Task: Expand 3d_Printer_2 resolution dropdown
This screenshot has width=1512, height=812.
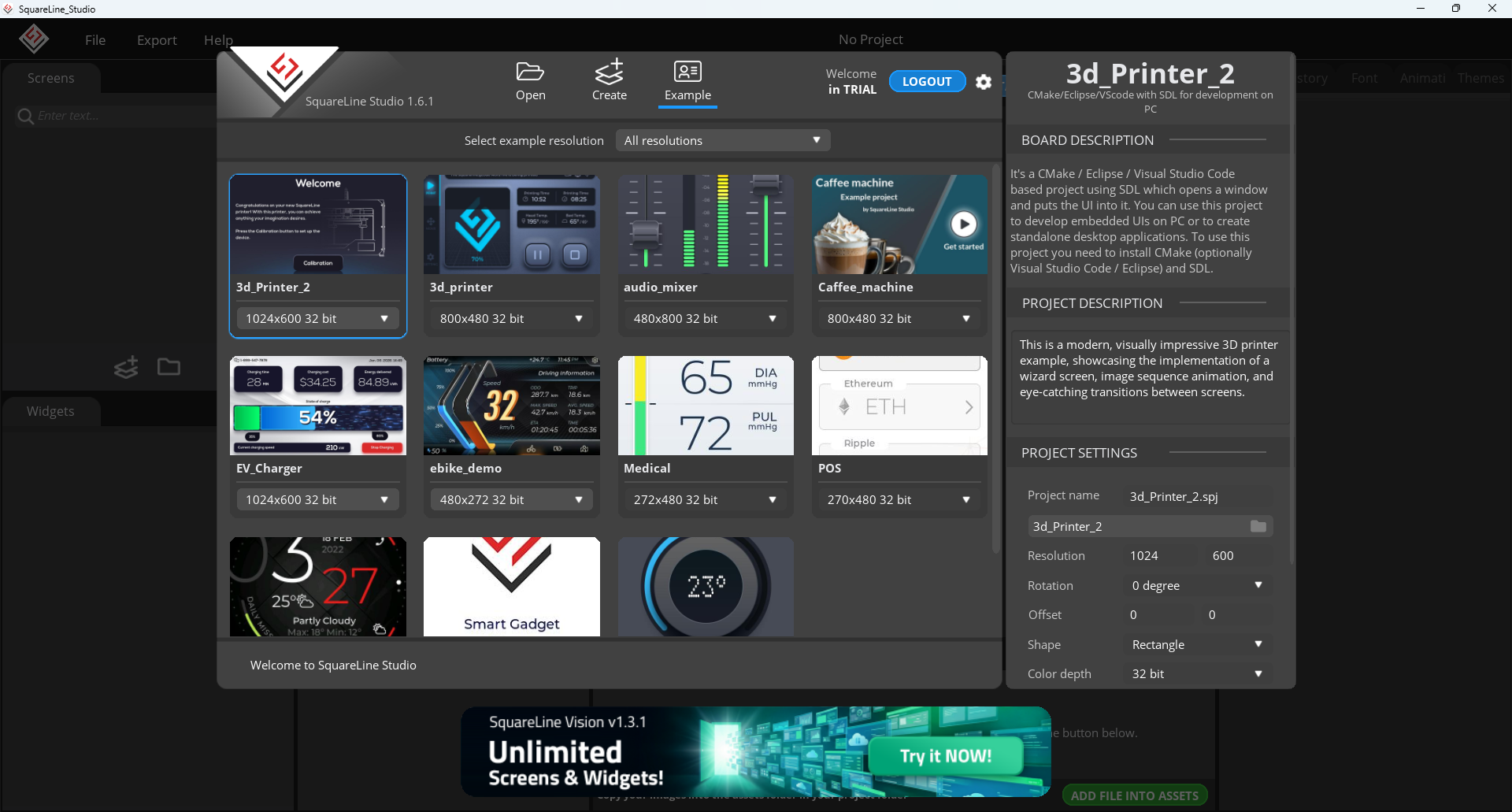Action: coord(317,318)
